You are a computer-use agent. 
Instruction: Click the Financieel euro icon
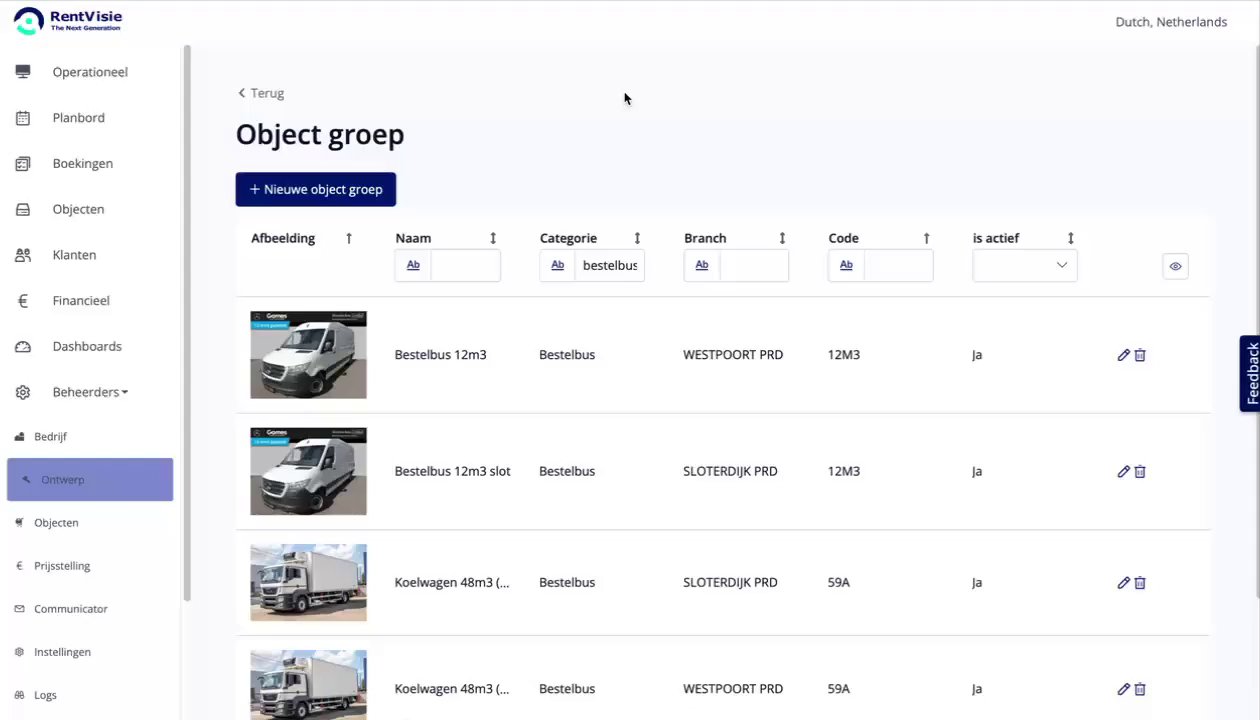pos(23,301)
